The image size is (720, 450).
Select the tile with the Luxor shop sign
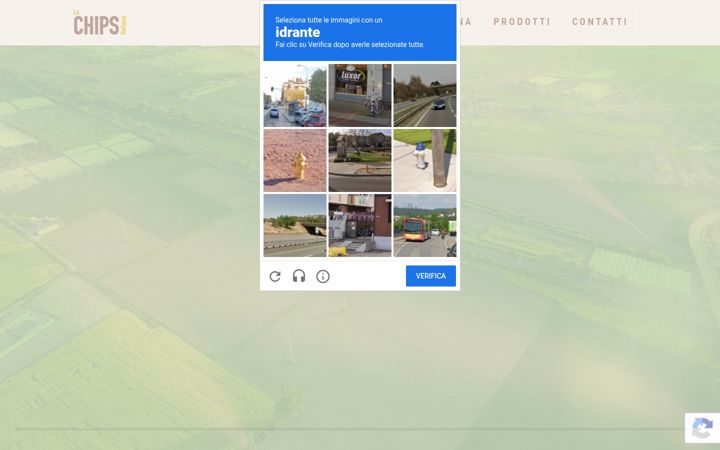[x=360, y=95]
